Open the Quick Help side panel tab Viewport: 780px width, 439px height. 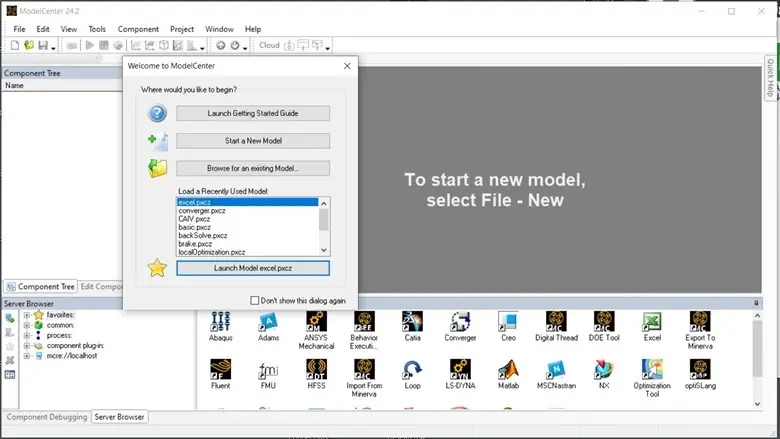(770, 78)
